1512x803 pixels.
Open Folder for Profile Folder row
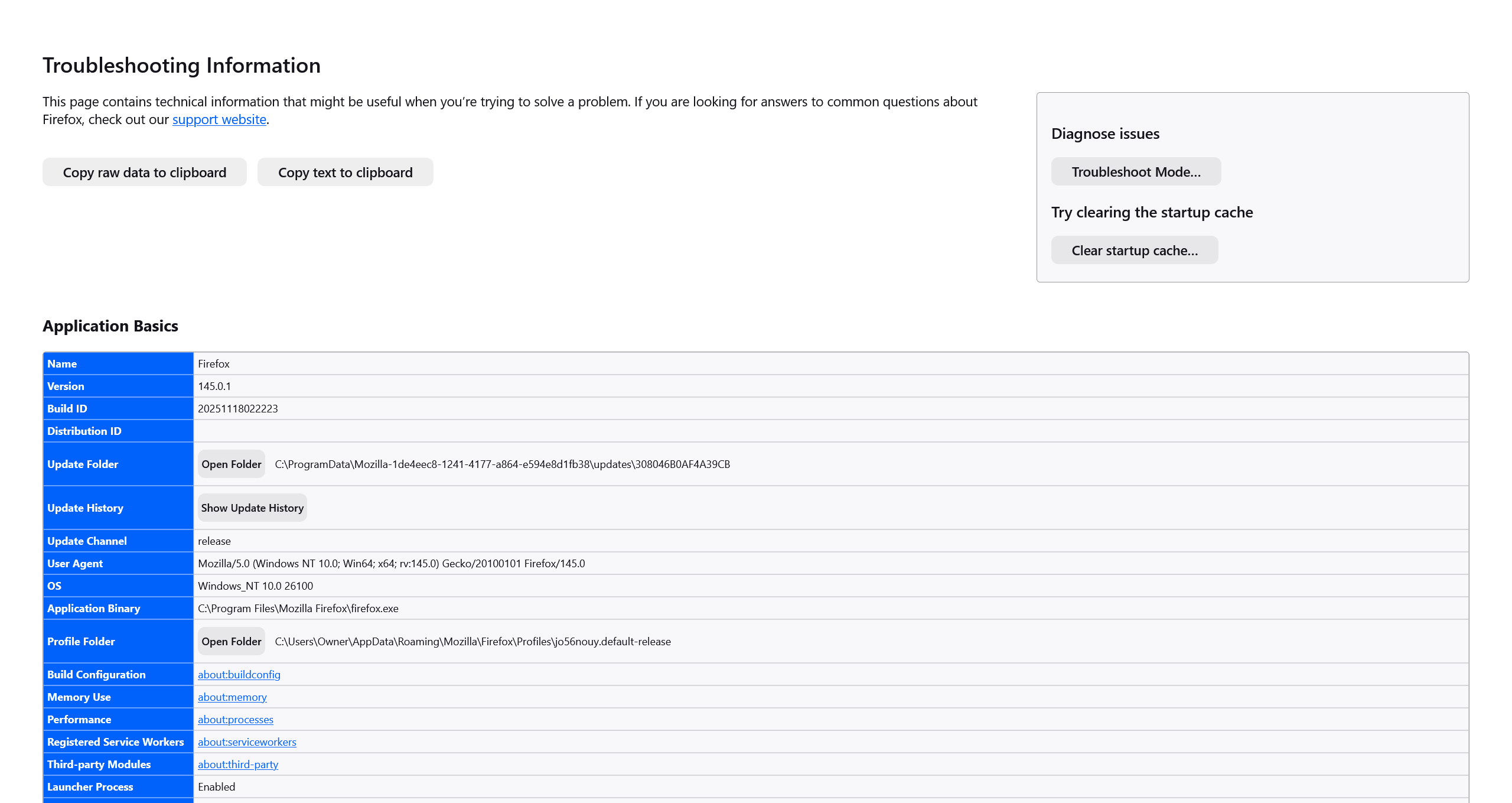point(231,642)
